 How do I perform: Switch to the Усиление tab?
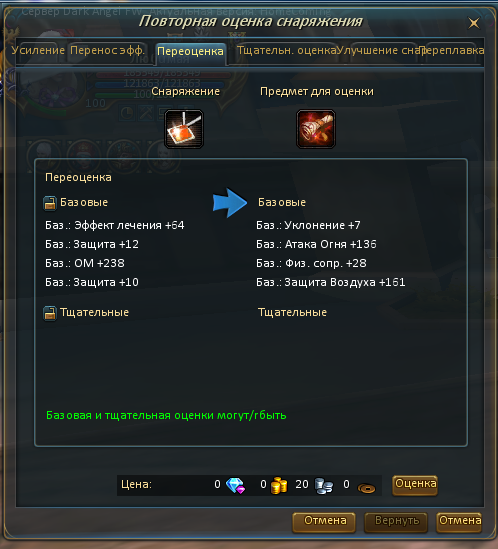[38, 50]
